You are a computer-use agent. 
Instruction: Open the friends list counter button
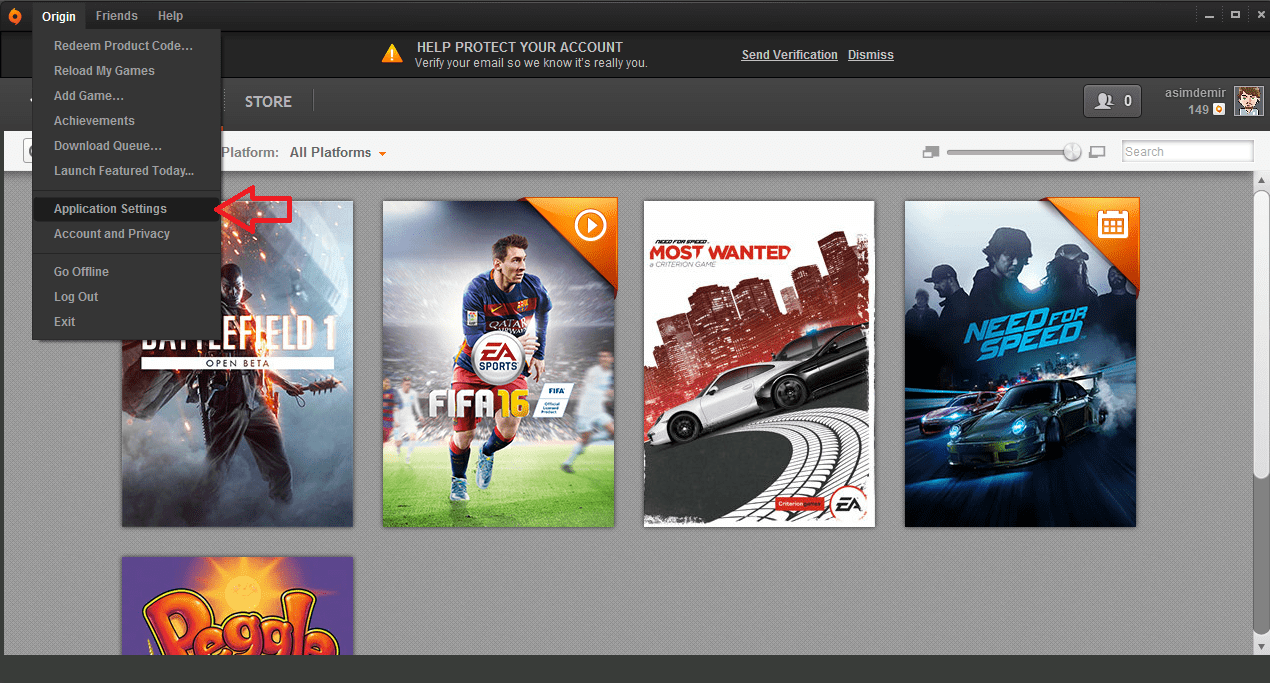point(1113,101)
